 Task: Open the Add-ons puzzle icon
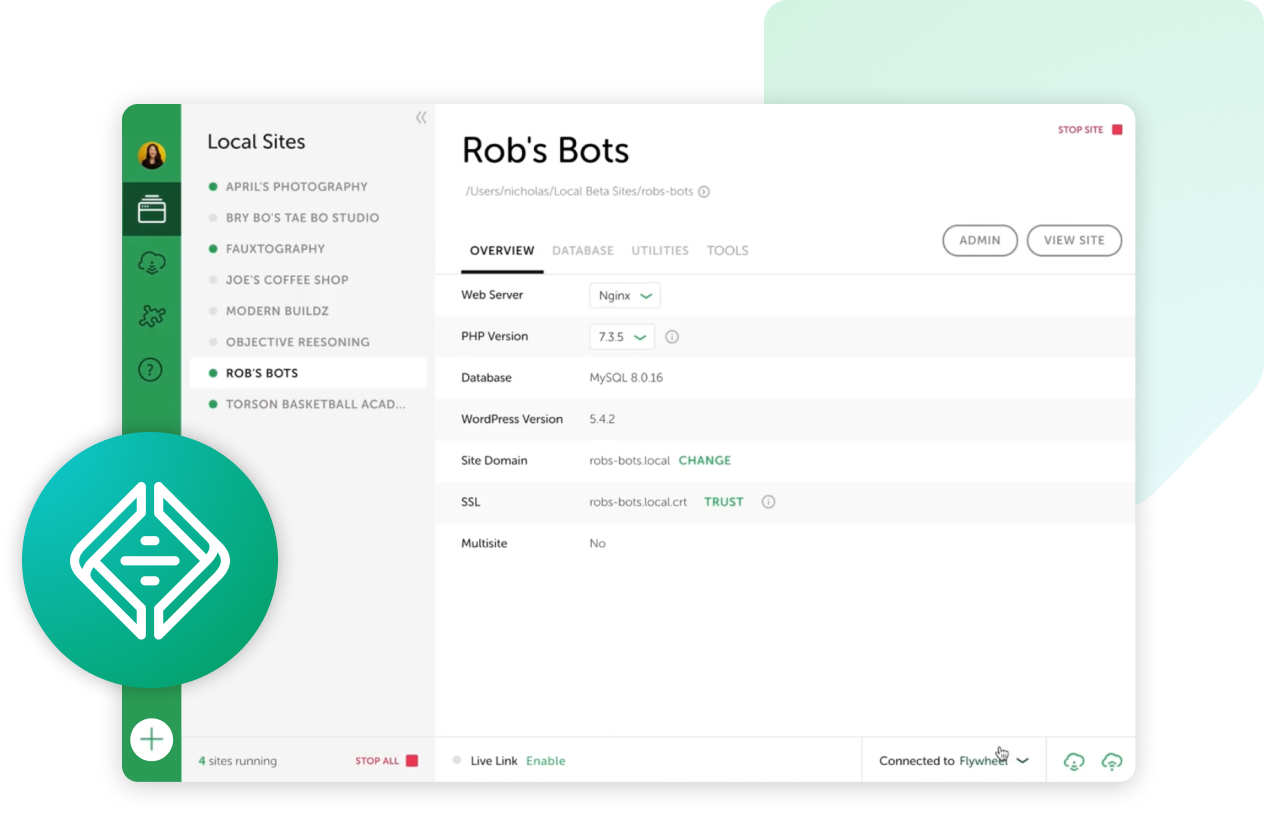[x=152, y=315]
